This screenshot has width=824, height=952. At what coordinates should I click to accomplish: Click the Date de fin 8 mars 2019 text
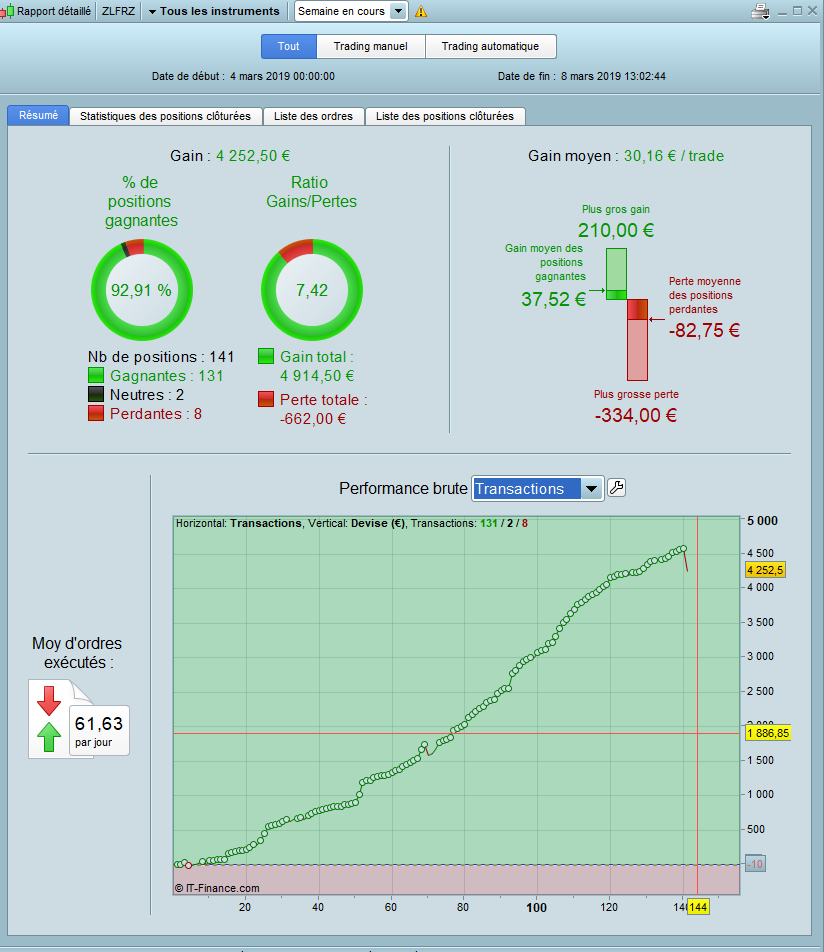582,76
